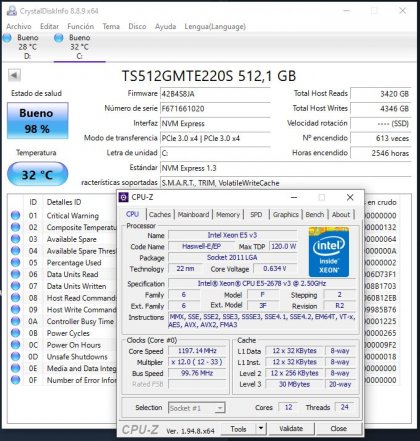Switch to the Bench tab
The image size is (420, 441).
pyautogui.click(x=315, y=214)
